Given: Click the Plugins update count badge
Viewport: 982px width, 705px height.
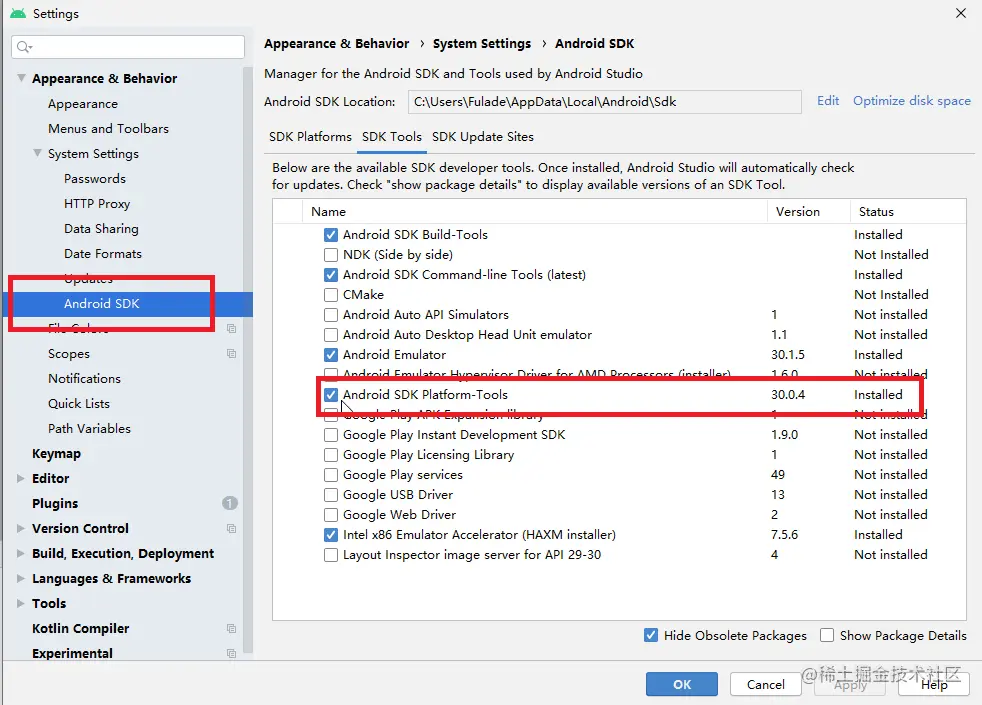Looking at the screenshot, I should [x=230, y=503].
